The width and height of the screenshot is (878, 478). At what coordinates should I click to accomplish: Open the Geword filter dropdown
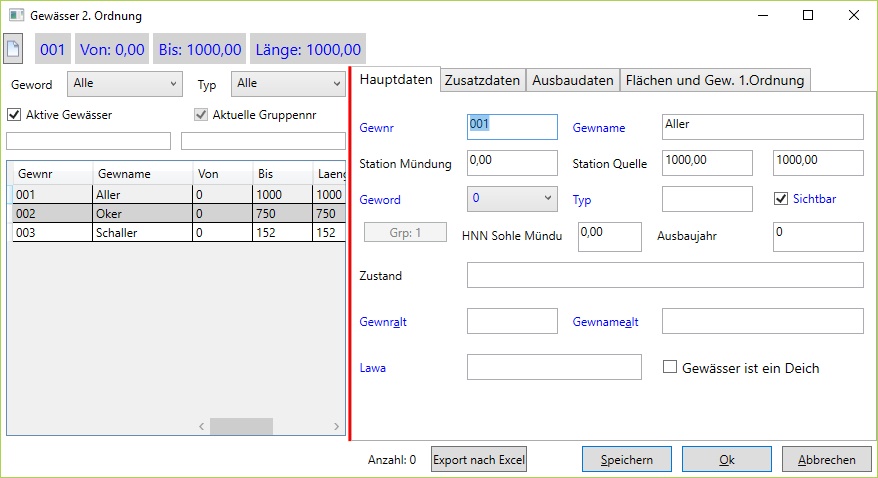pyautogui.click(x=125, y=84)
